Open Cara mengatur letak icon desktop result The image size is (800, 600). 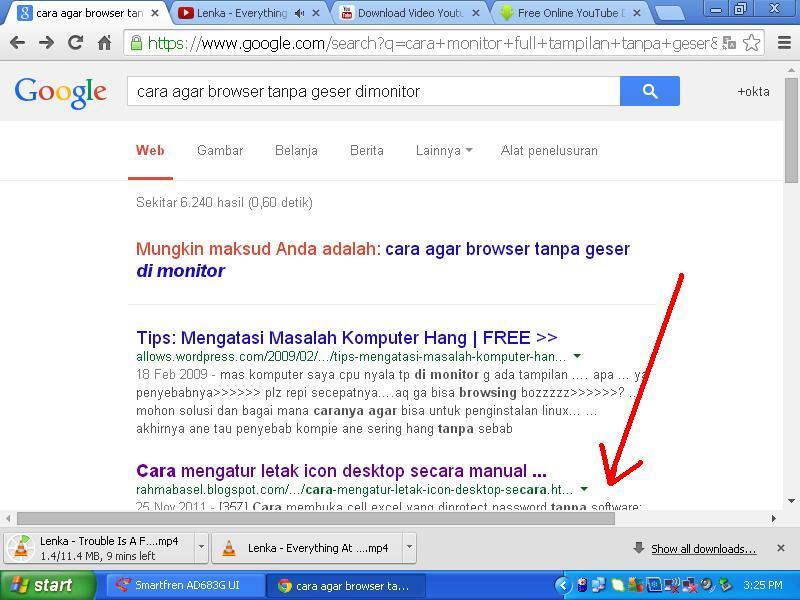point(341,470)
